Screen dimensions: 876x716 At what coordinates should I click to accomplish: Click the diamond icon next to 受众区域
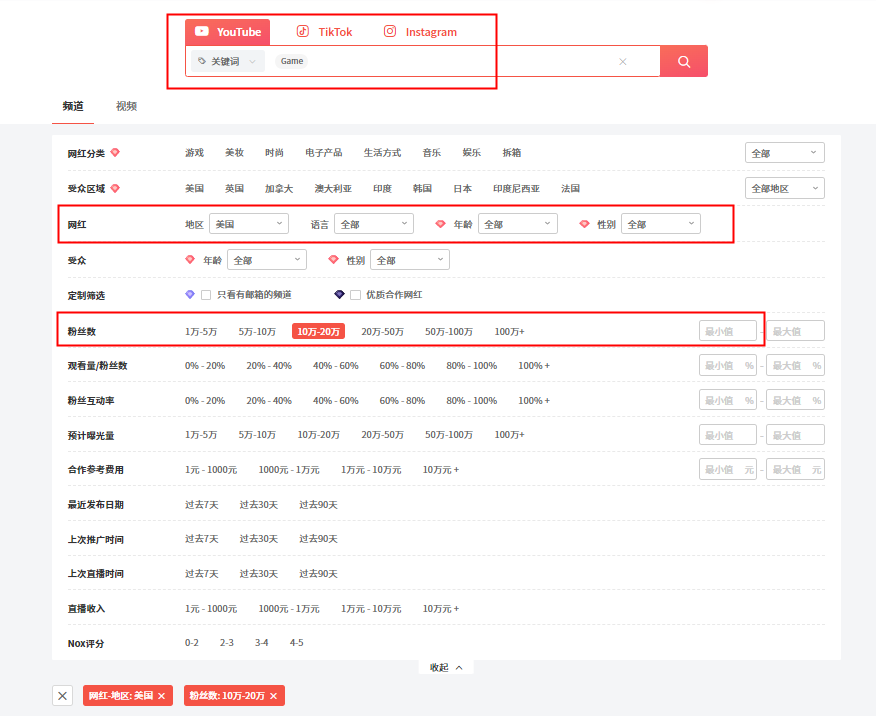click(115, 189)
